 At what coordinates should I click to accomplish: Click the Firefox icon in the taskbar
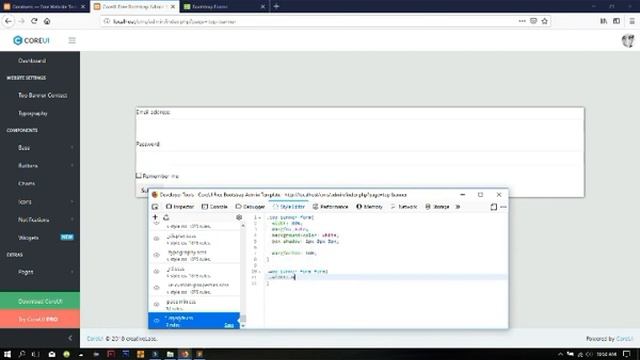pos(185,354)
